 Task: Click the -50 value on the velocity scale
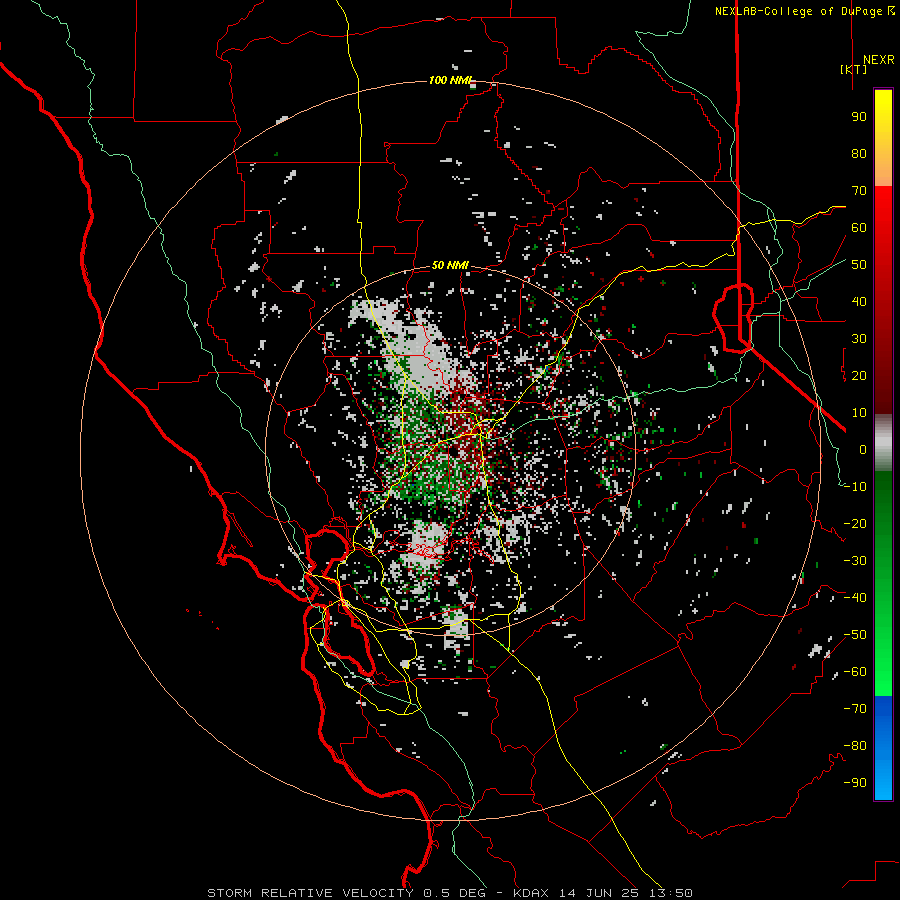click(x=855, y=635)
